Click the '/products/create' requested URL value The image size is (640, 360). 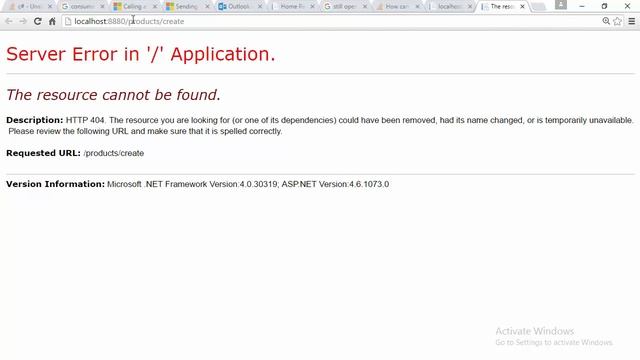[114, 153]
